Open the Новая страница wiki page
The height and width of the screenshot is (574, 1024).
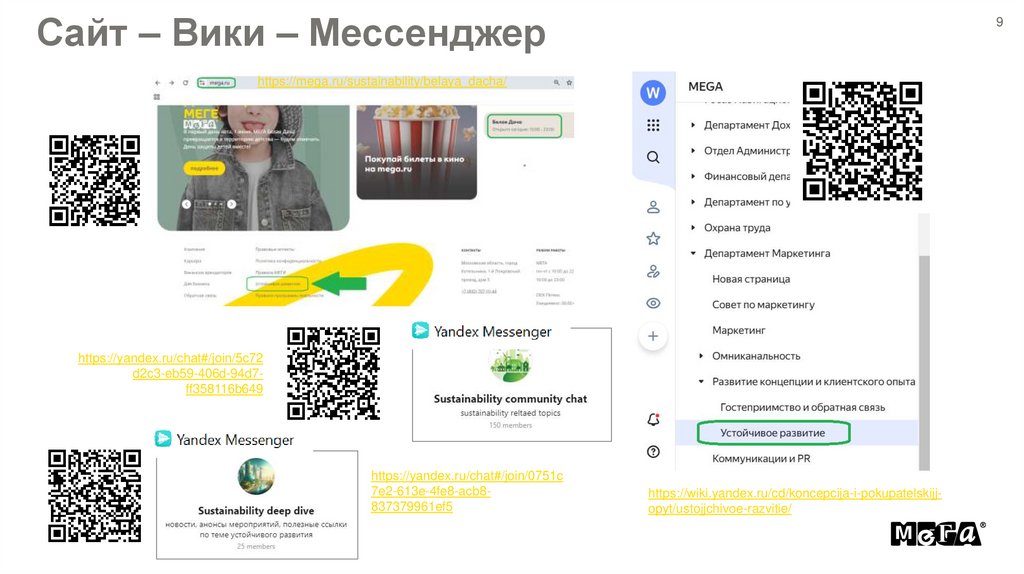click(751, 279)
